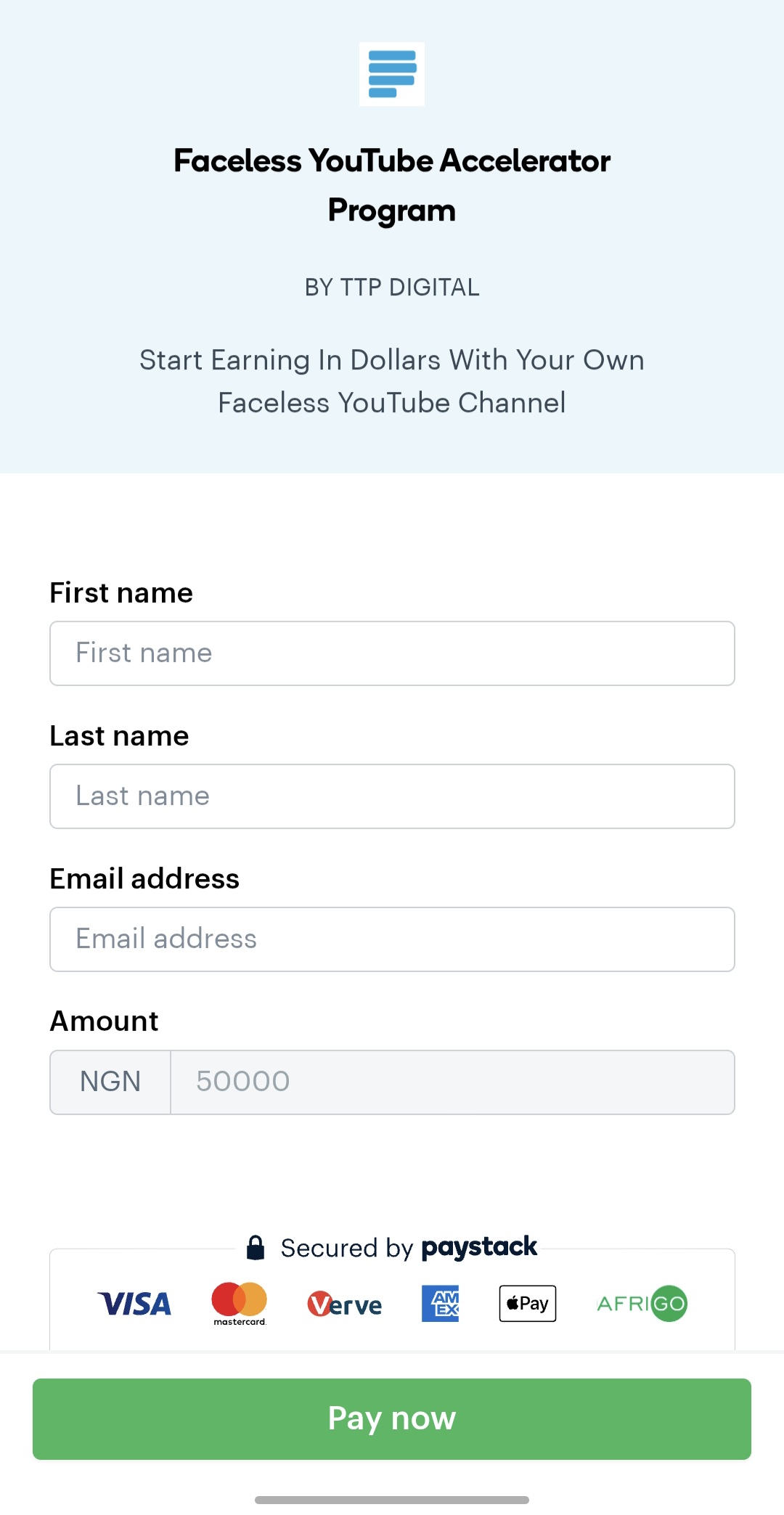784x1515 pixels.
Task: Click the NGN currency selector
Action: tap(110, 1081)
